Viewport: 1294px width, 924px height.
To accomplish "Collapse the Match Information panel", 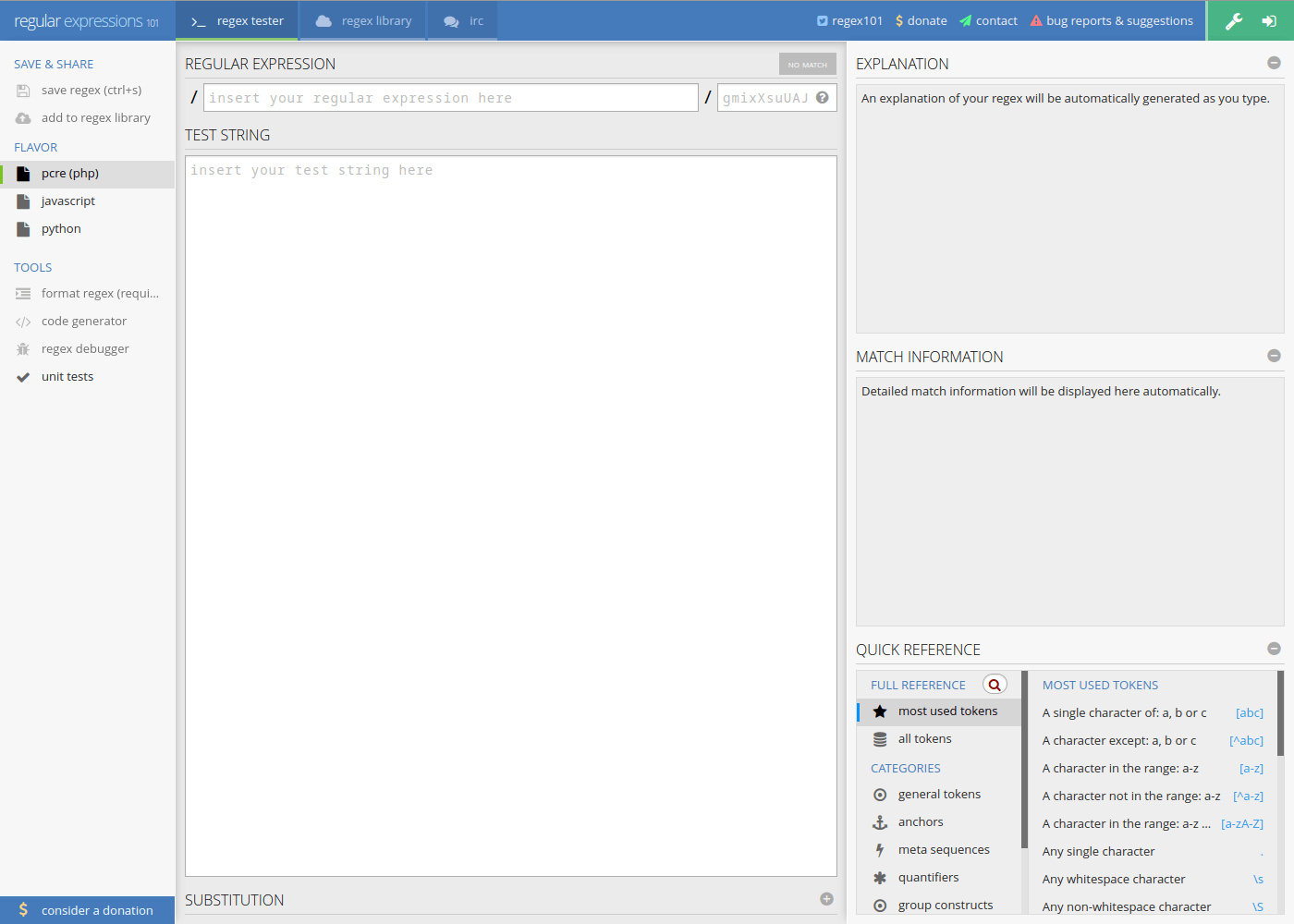I will point(1274,355).
